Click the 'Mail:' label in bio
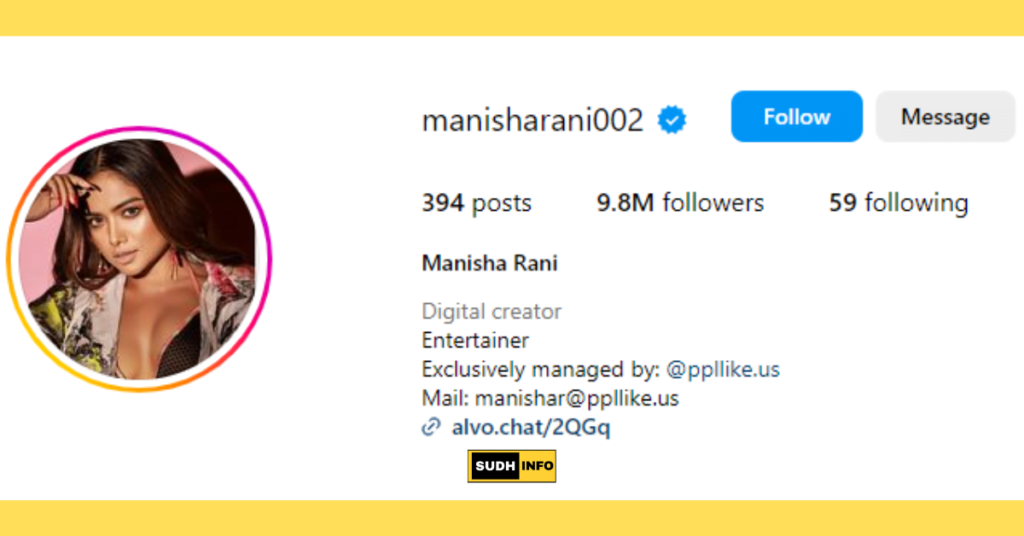The width and height of the screenshot is (1024, 536). [x=445, y=398]
